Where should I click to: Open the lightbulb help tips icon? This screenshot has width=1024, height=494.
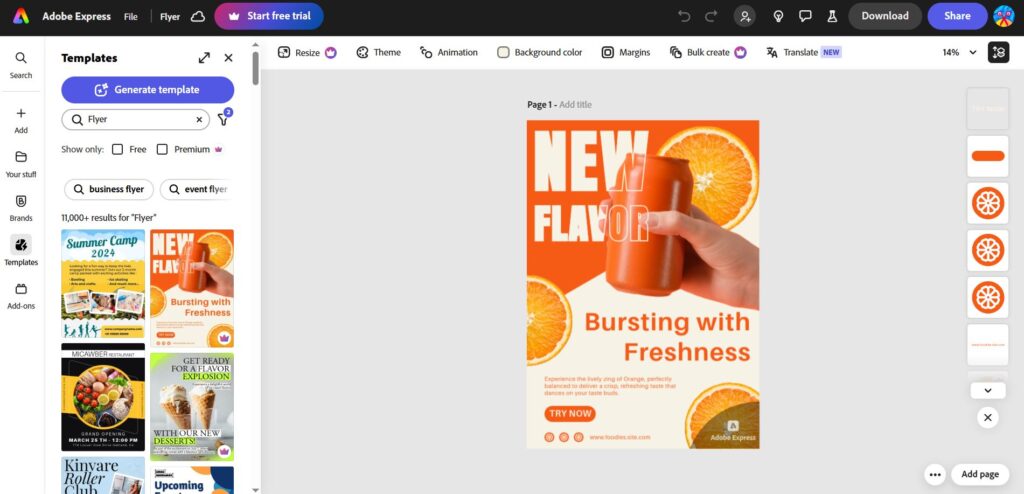pos(778,16)
